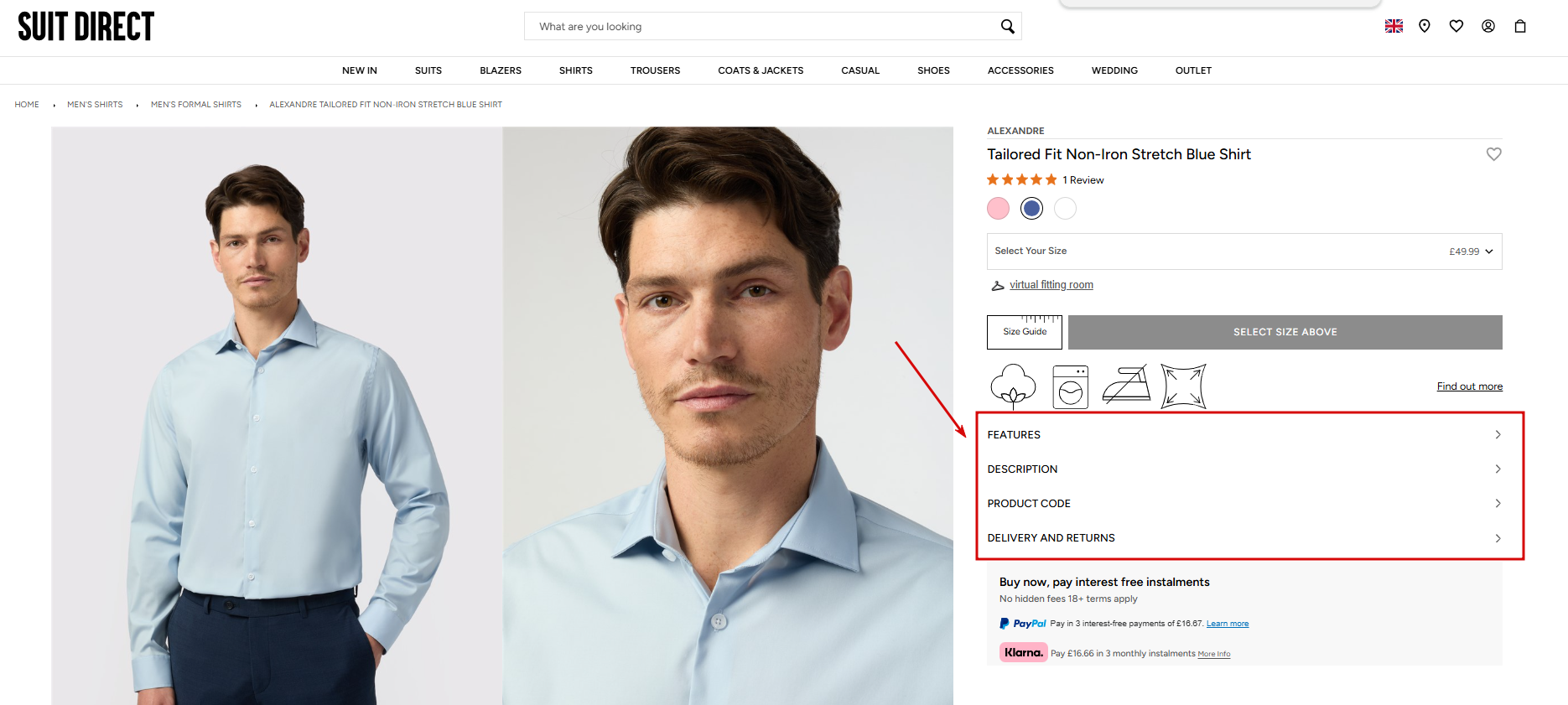
Task: Add shirt to wishlist heart icon
Action: click(1493, 154)
